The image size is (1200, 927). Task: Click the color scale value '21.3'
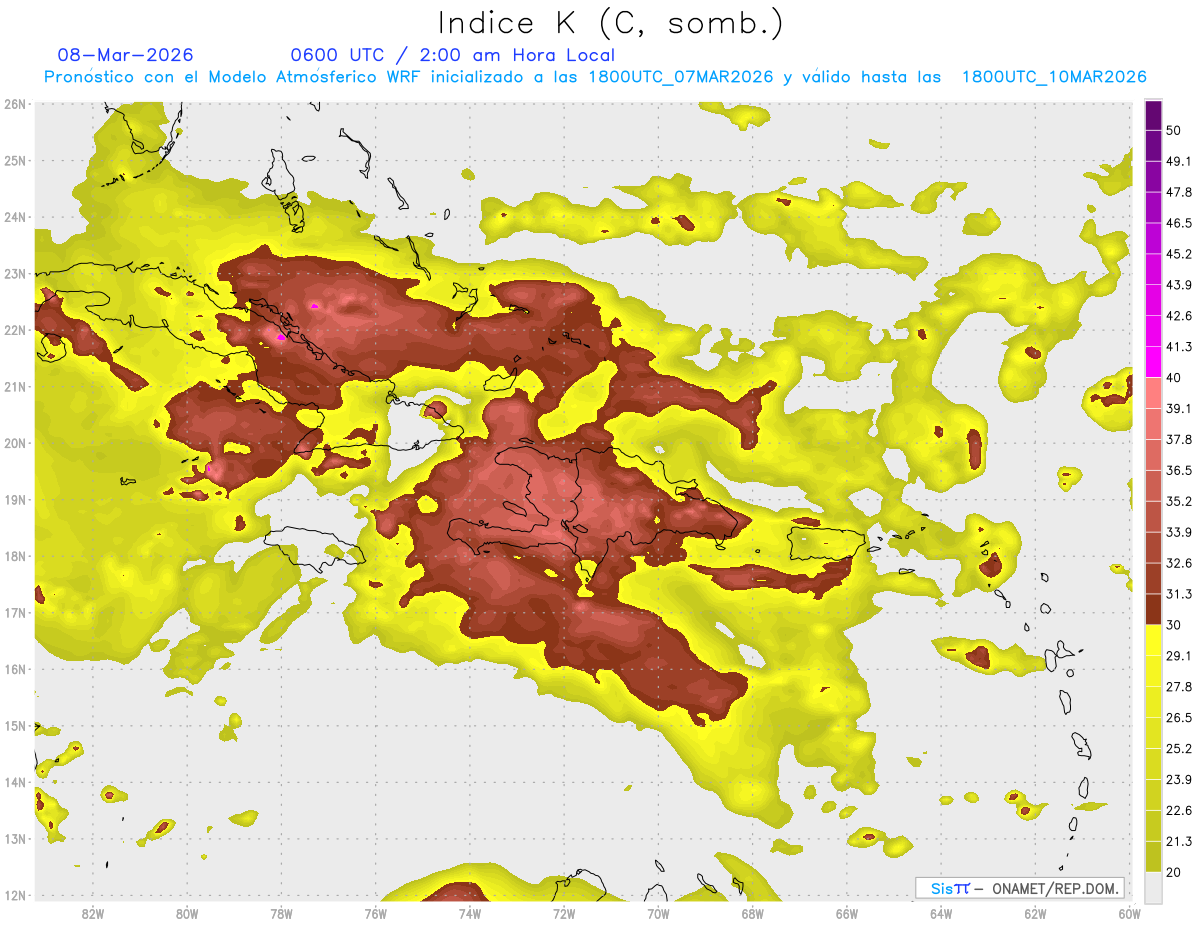click(x=1179, y=841)
